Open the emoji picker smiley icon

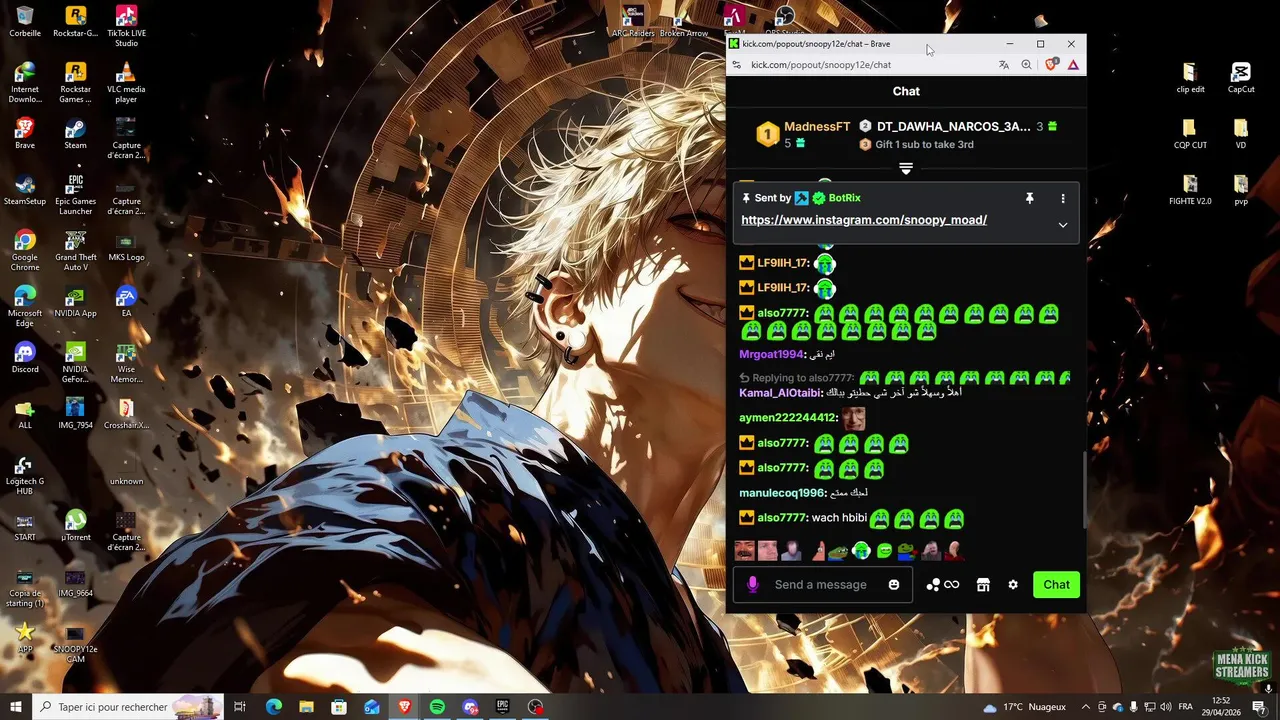click(x=894, y=585)
